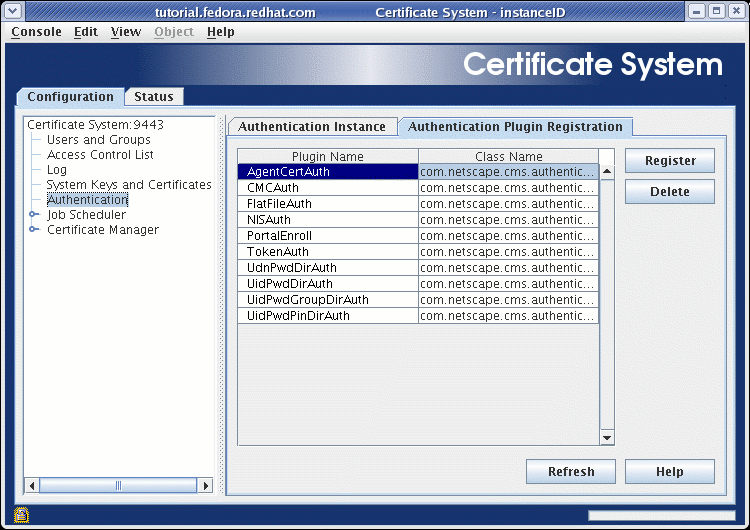
Task: Click table scrollbar down arrow
Action: [x=607, y=438]
